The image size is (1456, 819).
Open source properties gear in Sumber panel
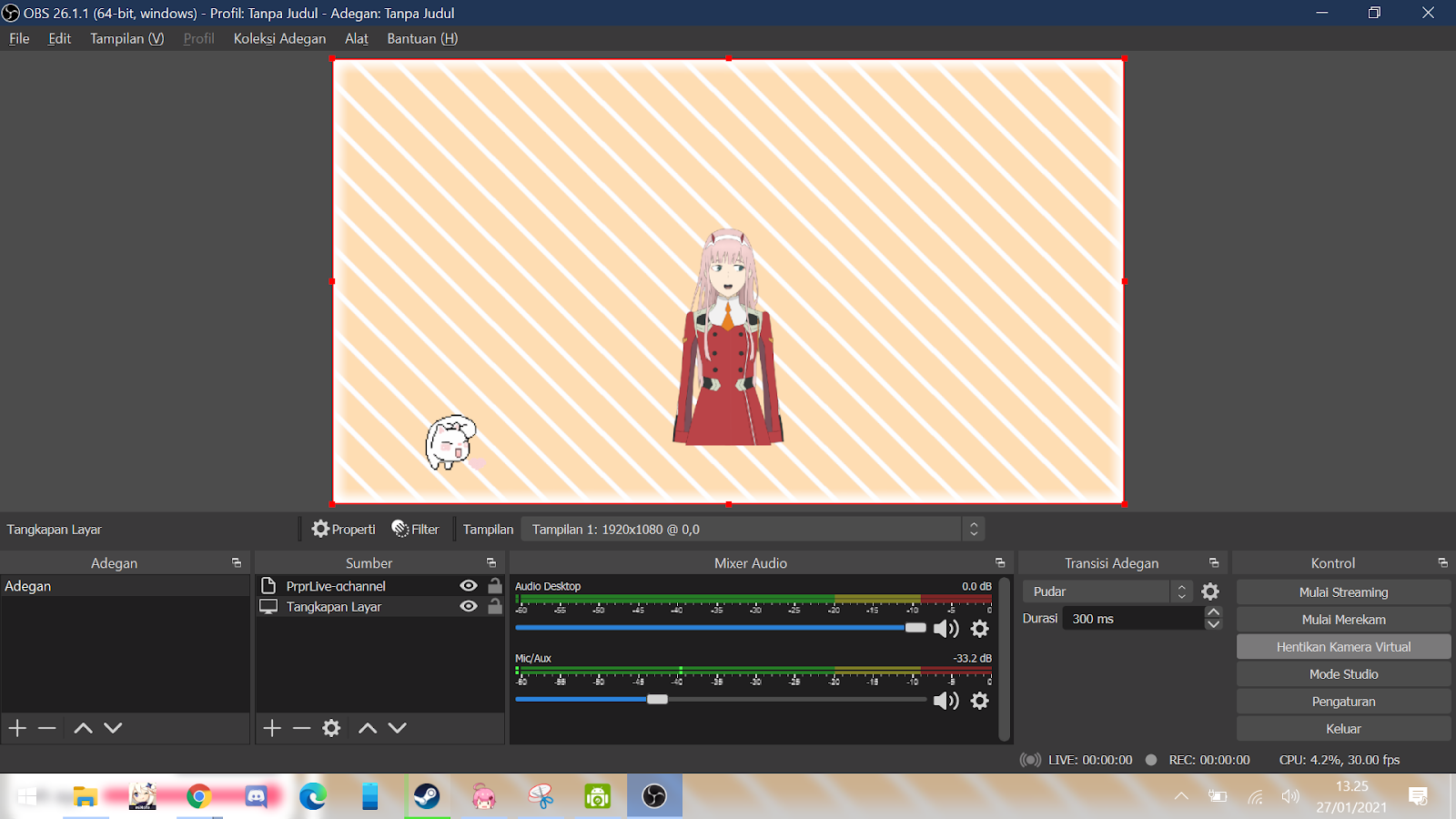point(331,728)
